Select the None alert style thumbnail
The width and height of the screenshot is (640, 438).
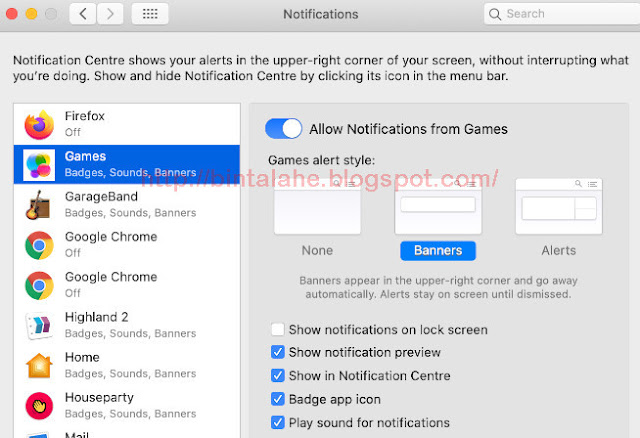(x=318, y=207)
